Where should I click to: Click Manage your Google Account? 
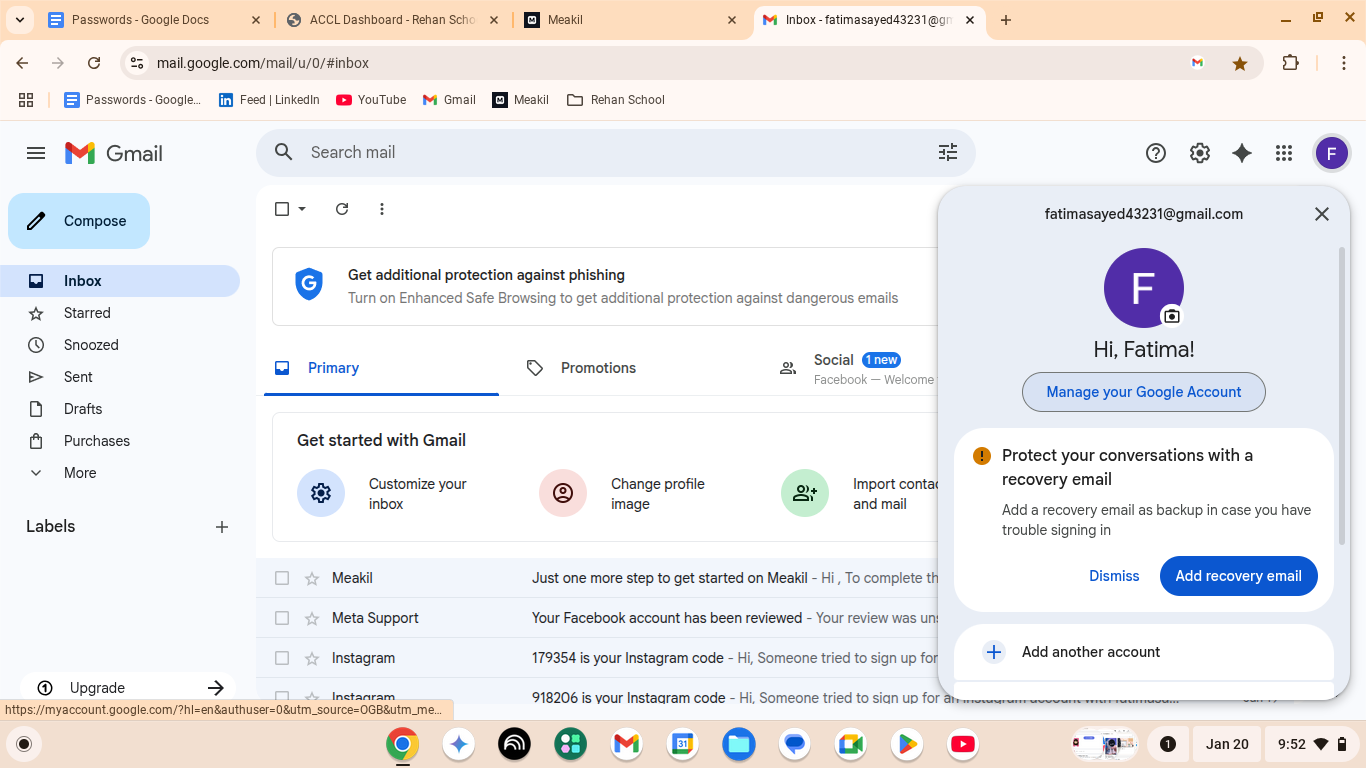click(x=1143, y=392)
